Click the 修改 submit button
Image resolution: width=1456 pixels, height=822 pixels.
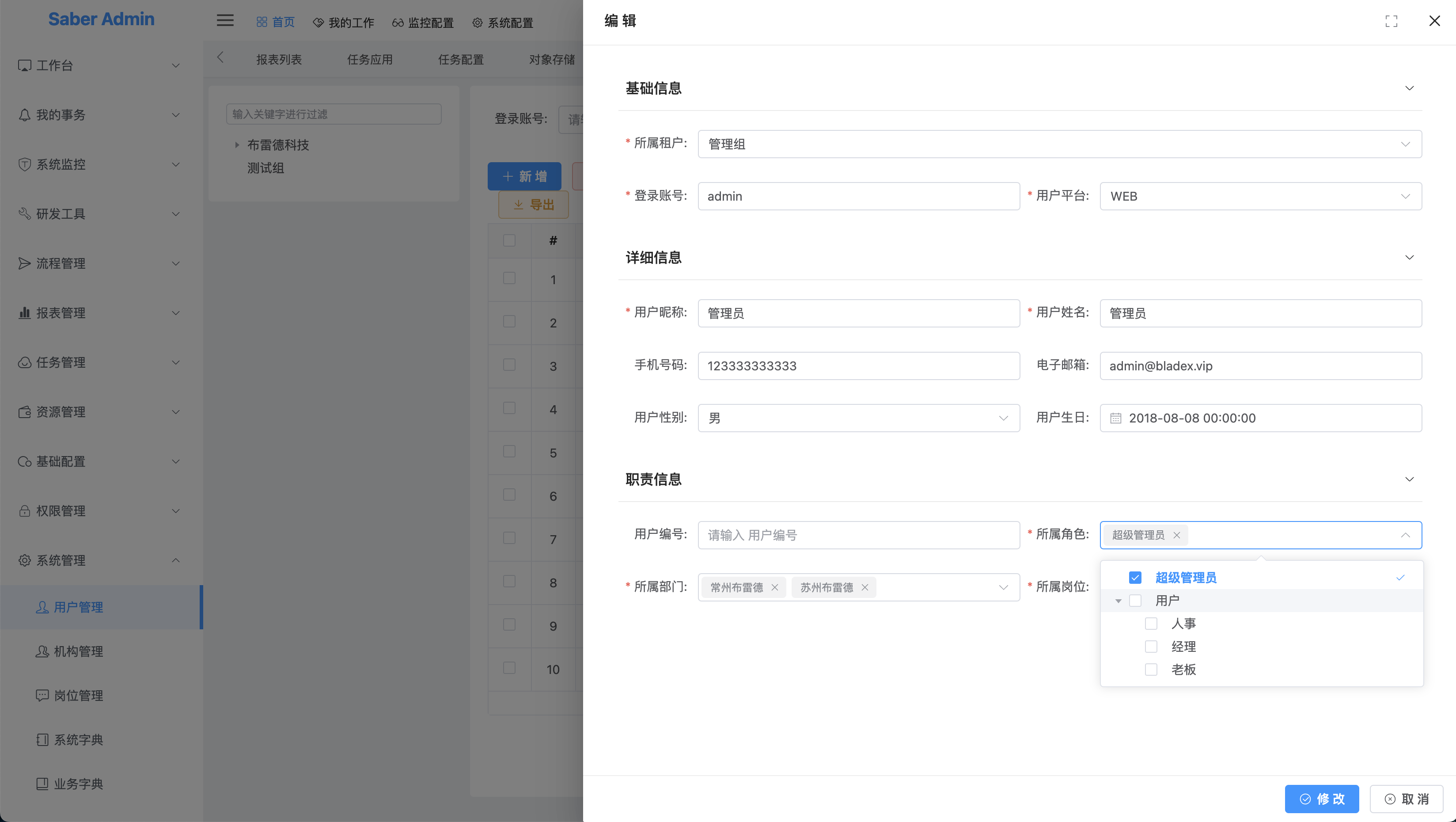1321,799
